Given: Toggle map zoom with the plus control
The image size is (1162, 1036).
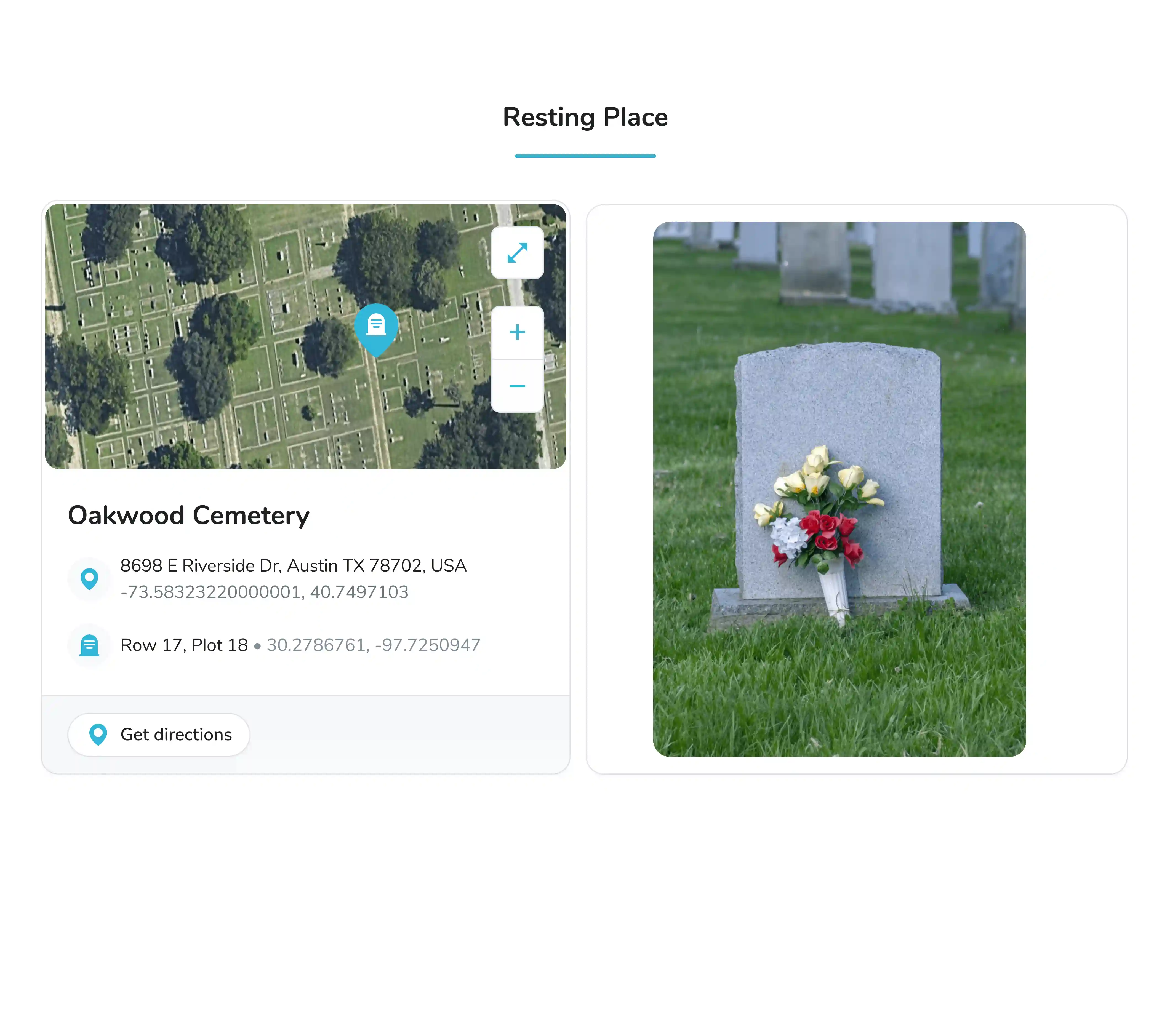Looking at the screenshot, I should pyautogui.click(x=517, y=332).
